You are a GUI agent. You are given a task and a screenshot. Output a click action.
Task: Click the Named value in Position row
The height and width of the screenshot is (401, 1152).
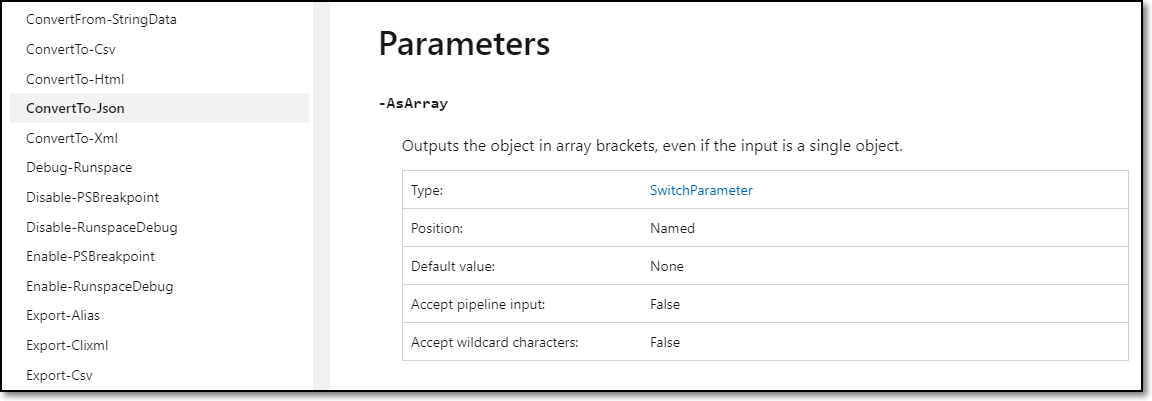click(x=672, y=228)
